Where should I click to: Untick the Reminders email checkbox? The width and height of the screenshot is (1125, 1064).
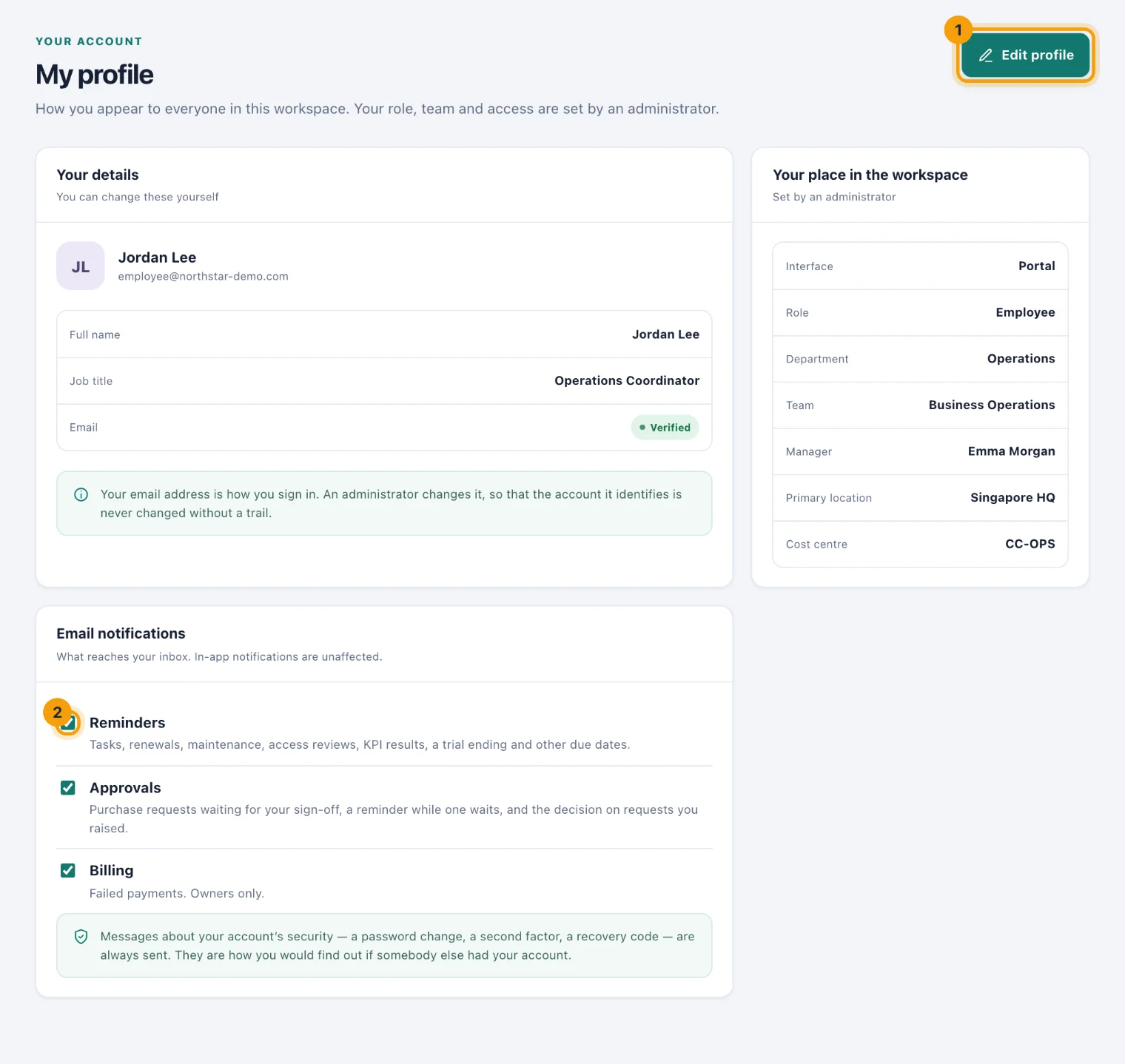(68, 723)
